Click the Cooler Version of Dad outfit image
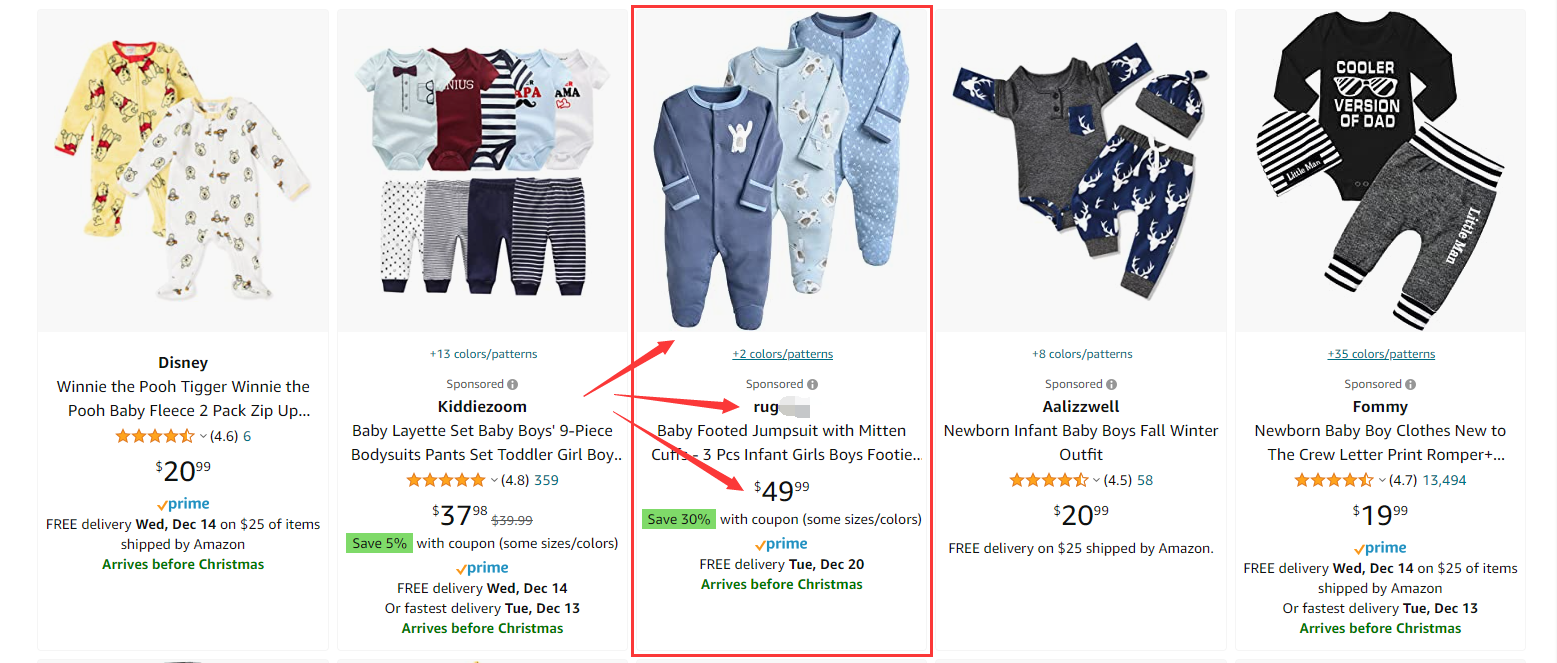The width and height of the screenshot is (1557, 663). (x=1381, y=170)
